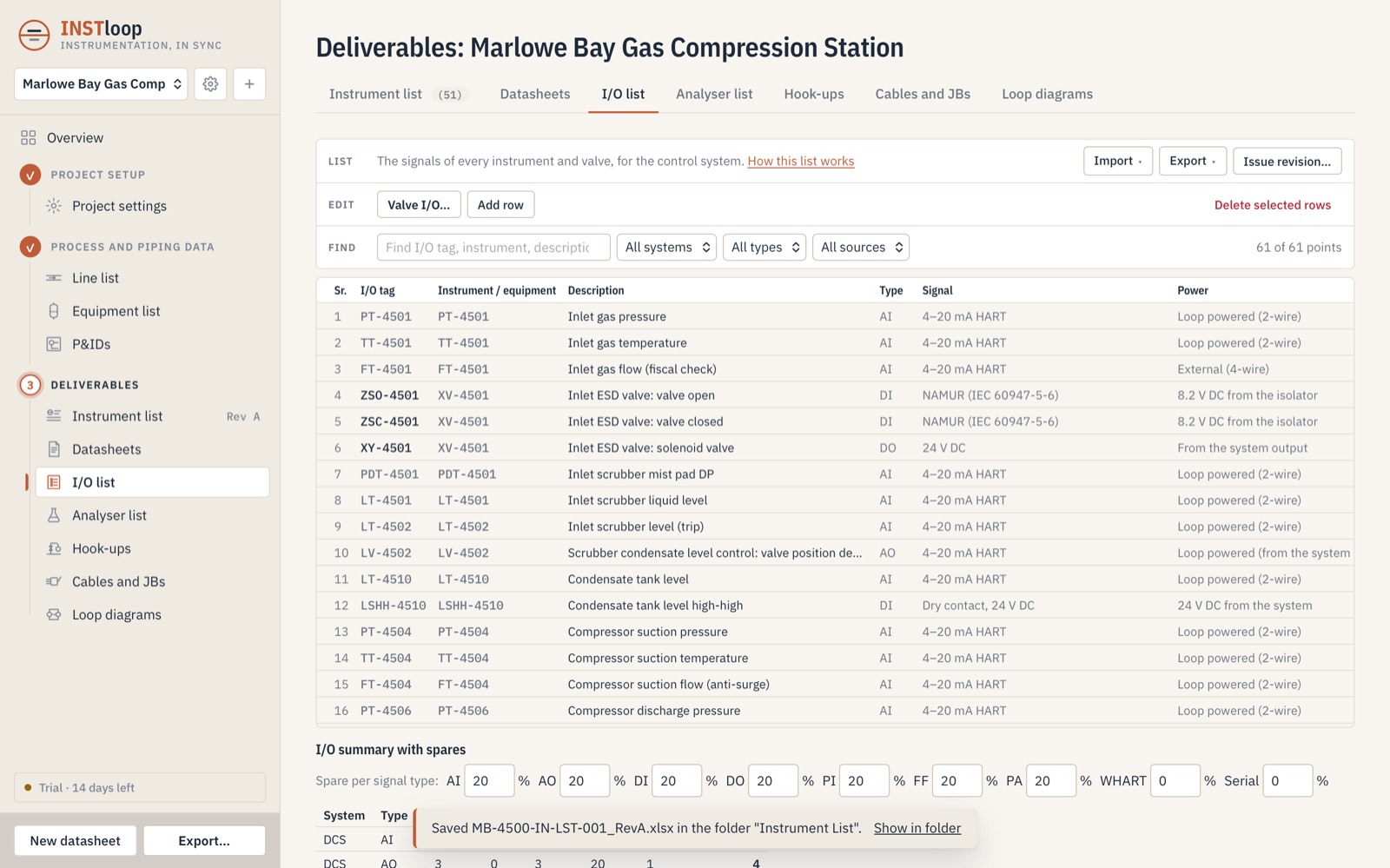Image resolution: width=1390 pixels, height=868 pixels.
Task: Click the Datasheets document icon
Action: click(54, 449)
